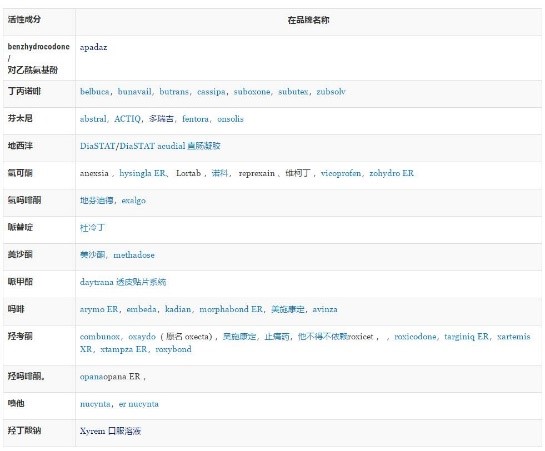Image resolution: width=545 pixels, height=451 pixels.
Task: Click the Xyrem oral solution text
Action: pyautogui.click(x=110, y=431)
